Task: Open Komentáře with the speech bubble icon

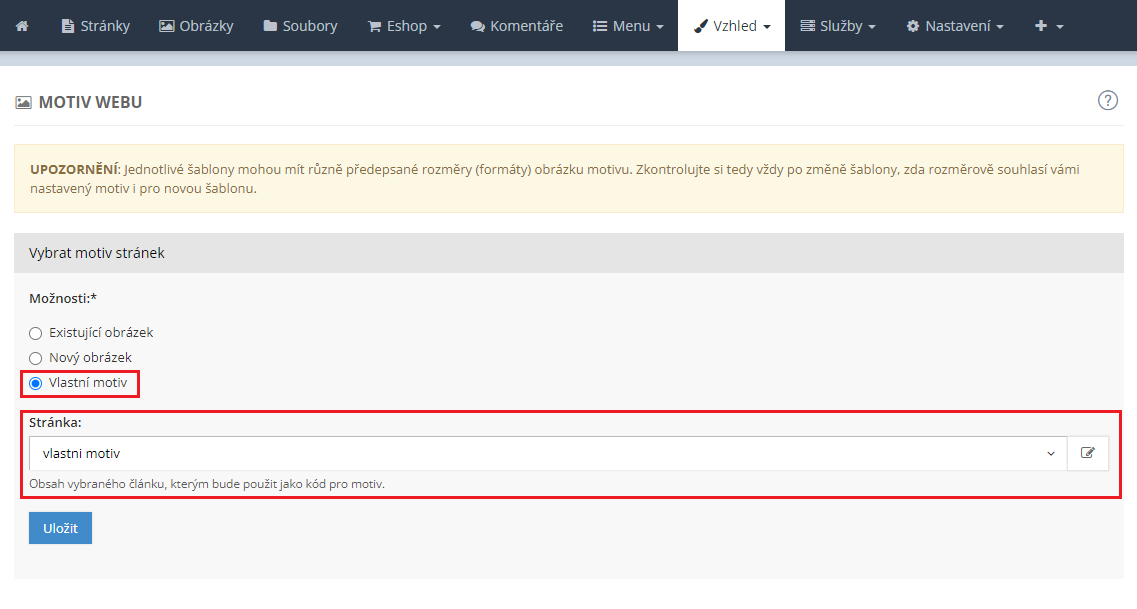Action: coord(516,26)
